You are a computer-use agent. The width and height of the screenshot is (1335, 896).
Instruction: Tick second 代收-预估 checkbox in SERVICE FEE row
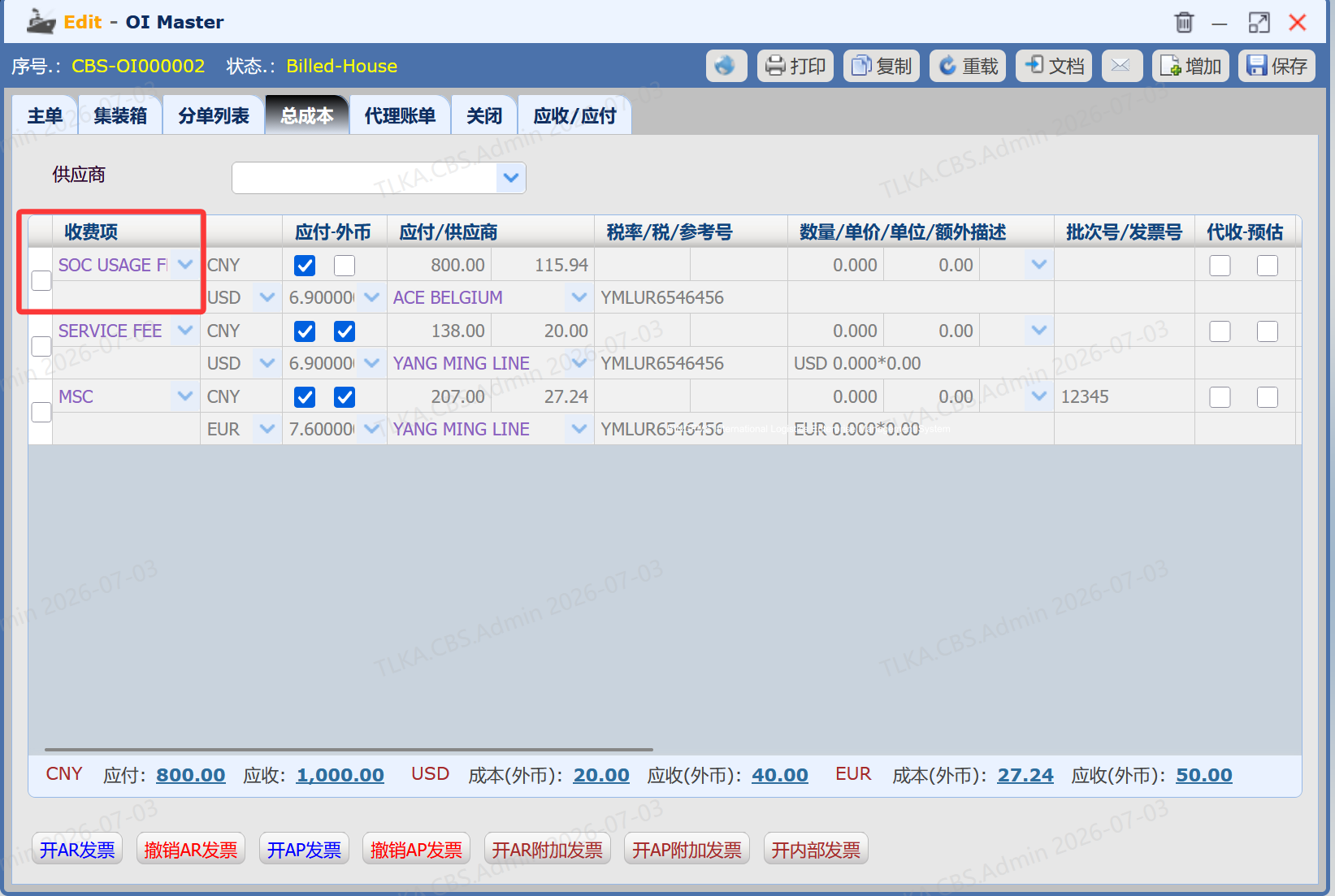[x=1268, y=331]
